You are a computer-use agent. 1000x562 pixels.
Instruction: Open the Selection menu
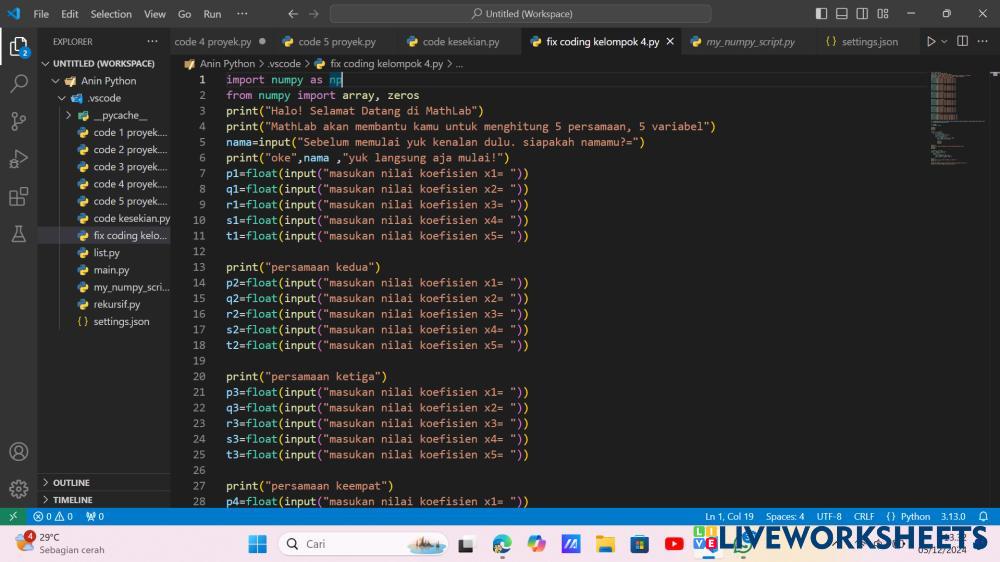(111, 14)
